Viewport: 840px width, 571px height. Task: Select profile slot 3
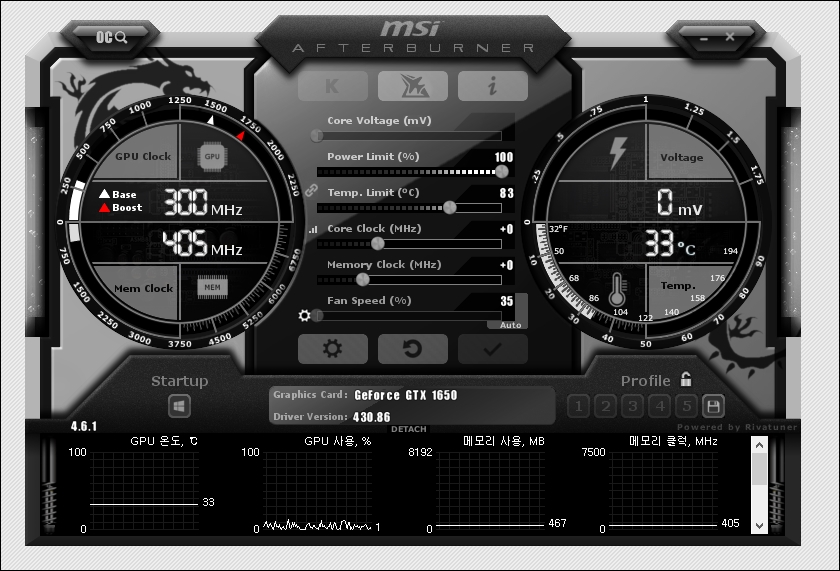coord(633,407)
